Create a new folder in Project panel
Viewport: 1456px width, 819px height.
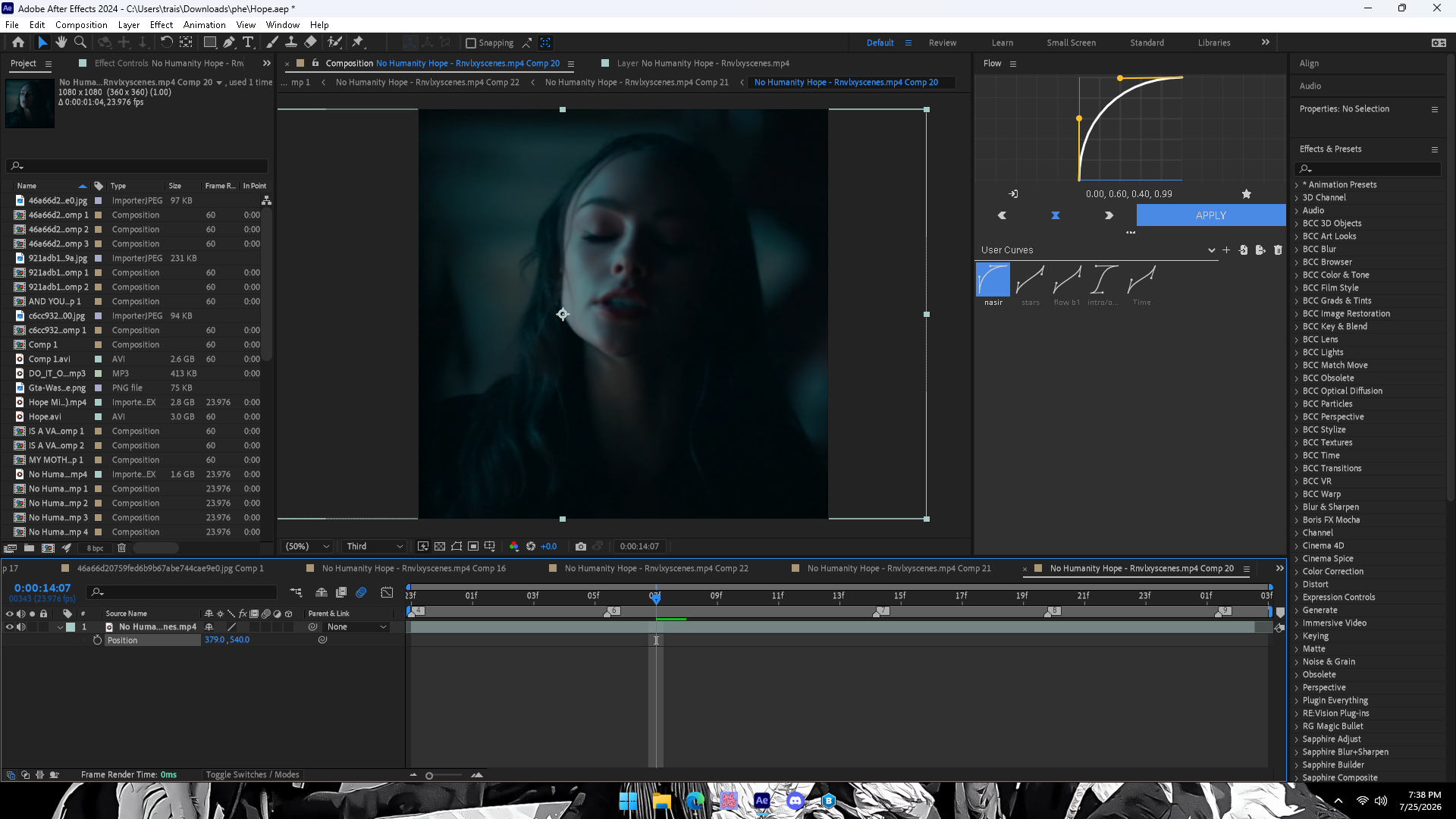[x=29, y=548]
